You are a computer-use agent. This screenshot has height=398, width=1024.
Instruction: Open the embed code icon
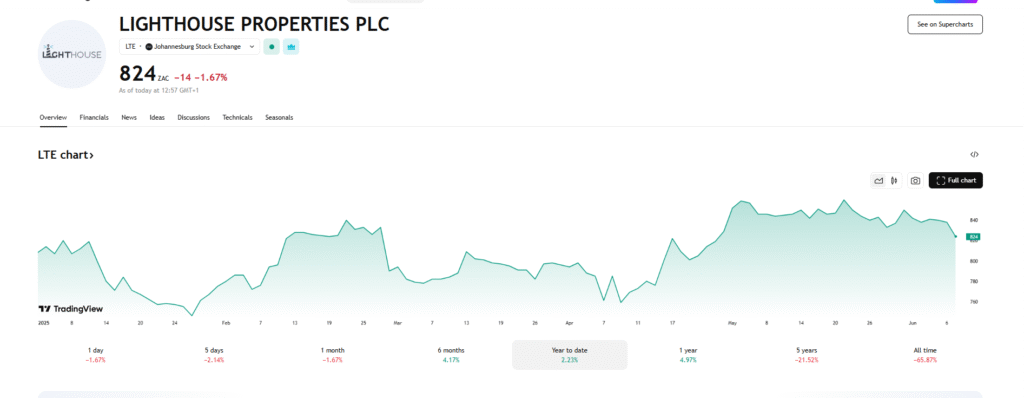(974, 155)
